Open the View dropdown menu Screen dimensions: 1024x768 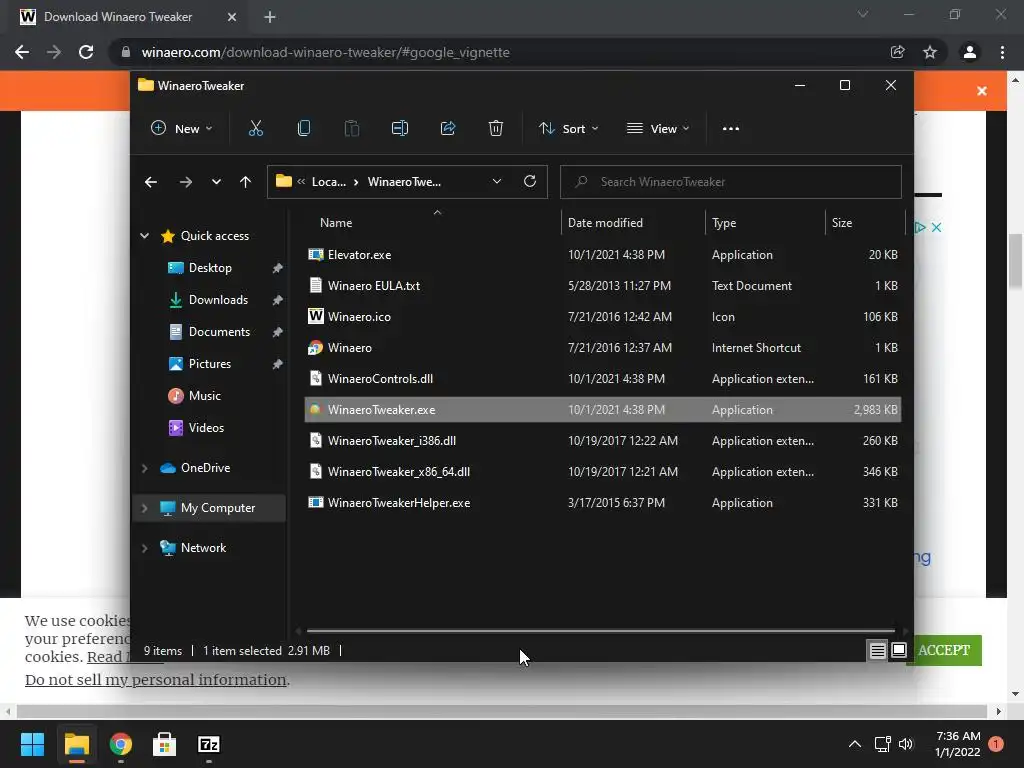[658, 129]
